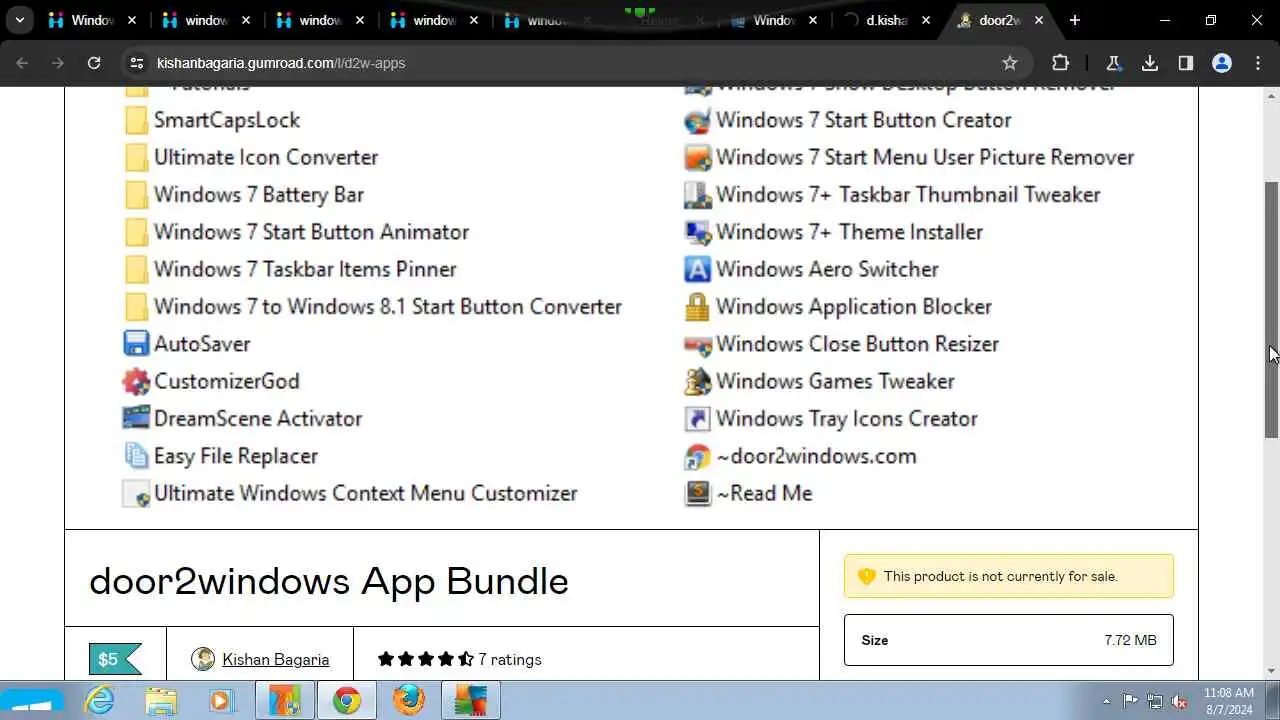Click Windows 7+ Theme Installer icon
1280x720 pixels.
pyautogui.click(x=697, y=232)
